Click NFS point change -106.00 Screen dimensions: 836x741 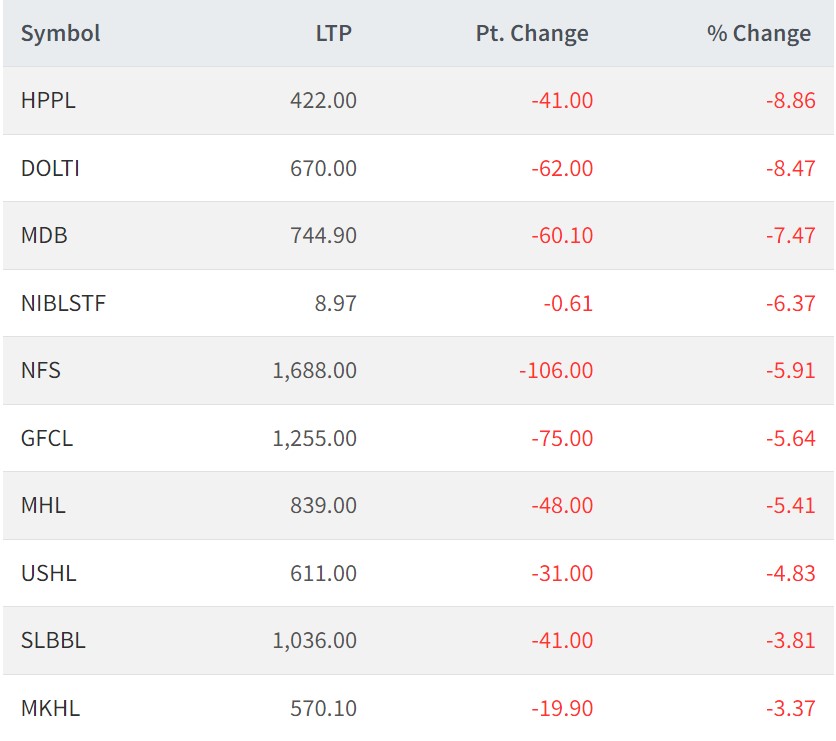[x=556, y=371]
